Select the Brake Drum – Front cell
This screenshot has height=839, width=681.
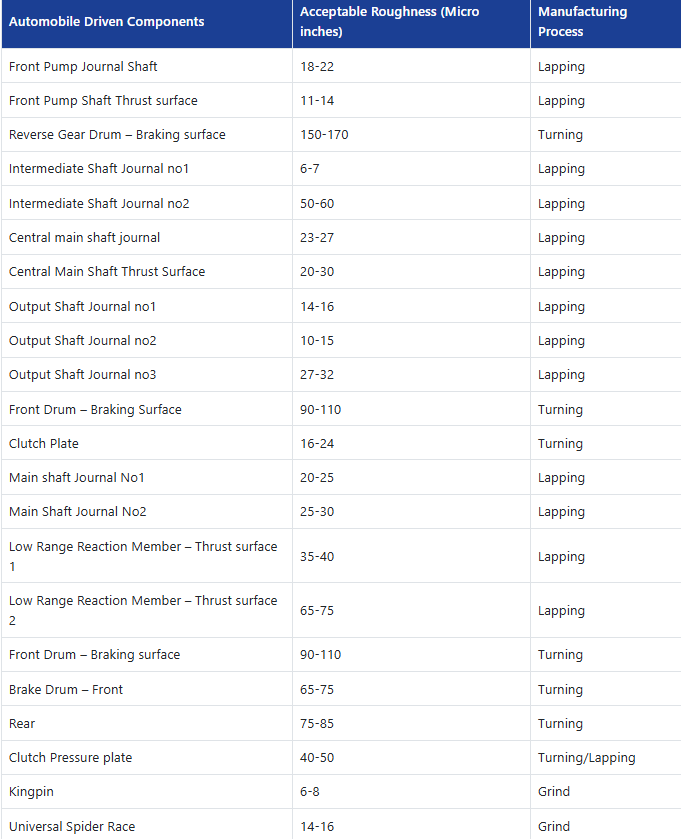pyautogui.click(x=66, y=690)
